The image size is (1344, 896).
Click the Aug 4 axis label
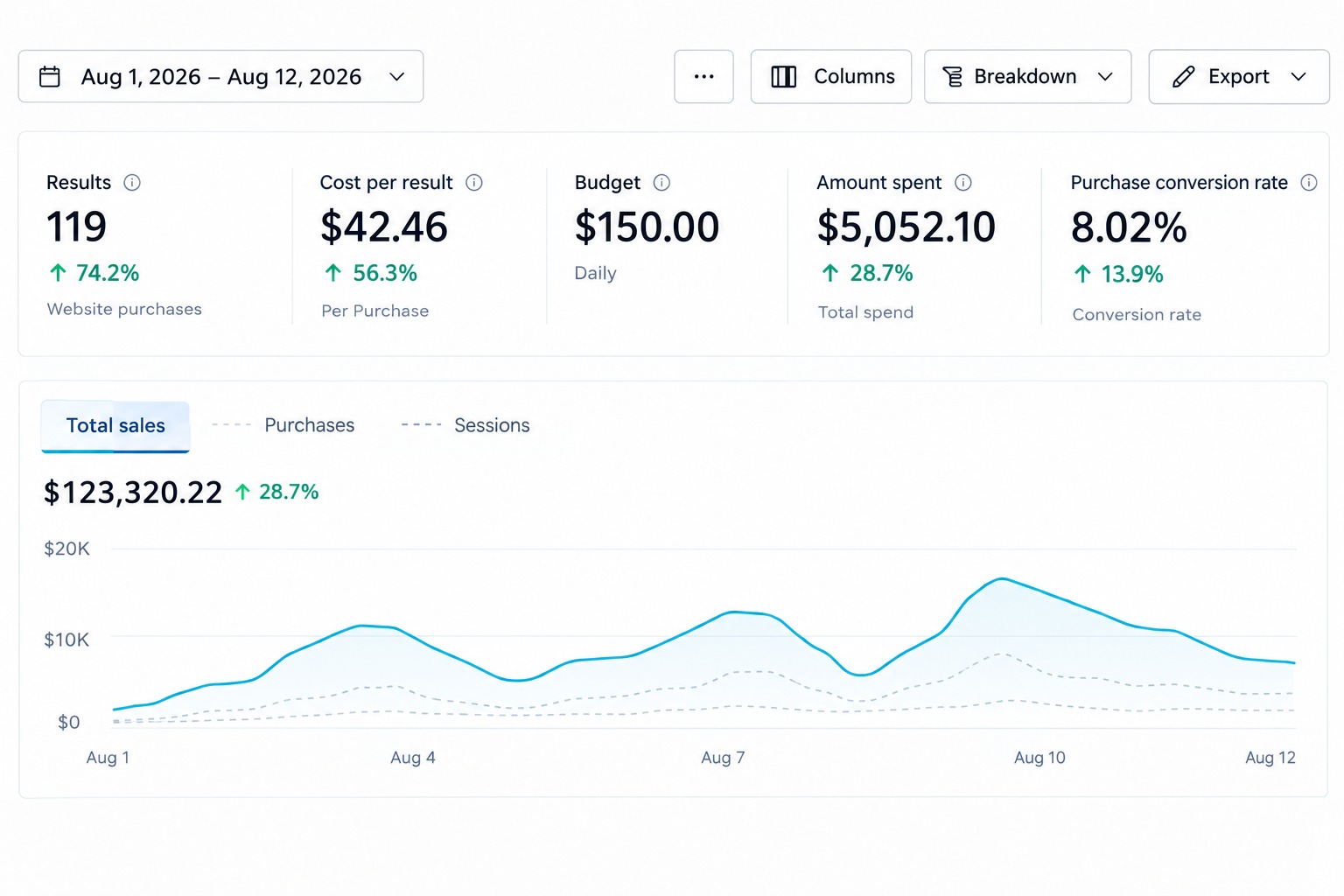click(413, 758)
